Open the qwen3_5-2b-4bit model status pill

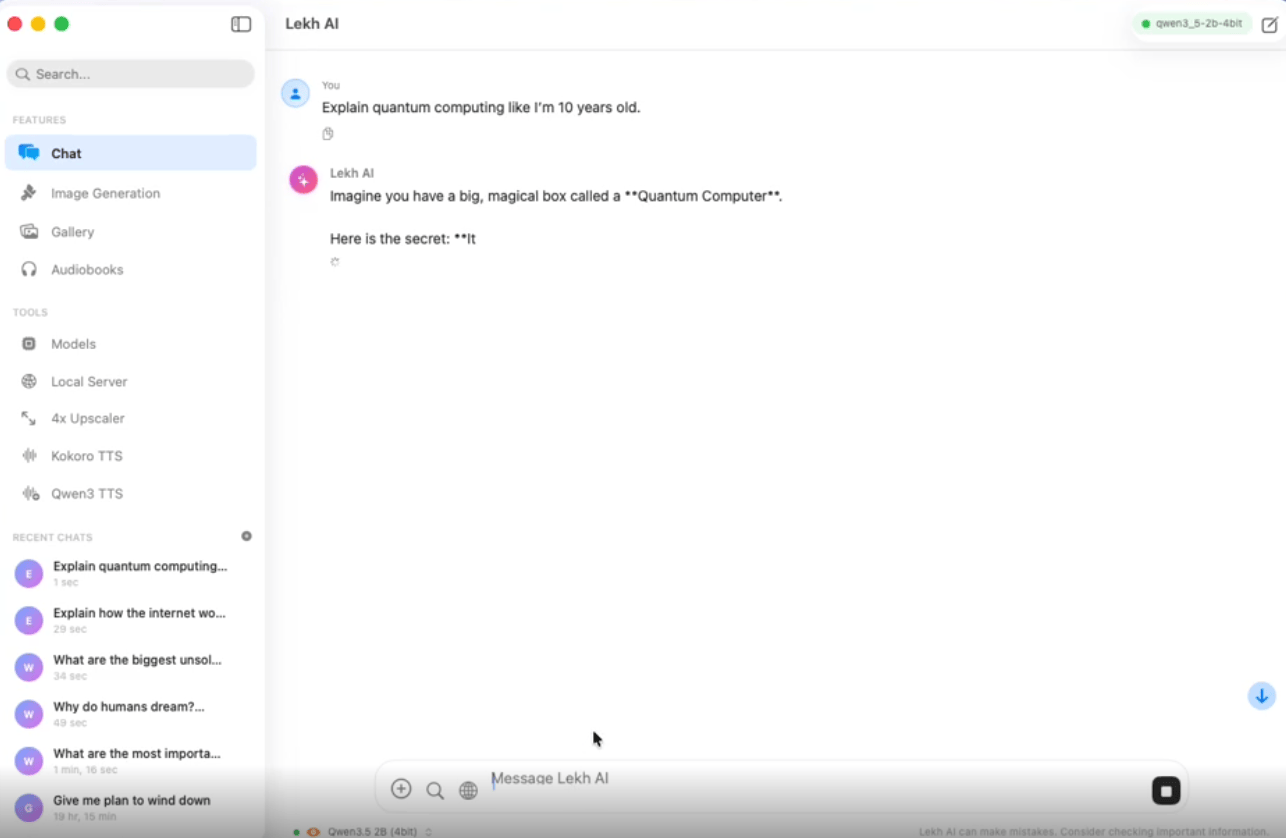pos(1192,24)
